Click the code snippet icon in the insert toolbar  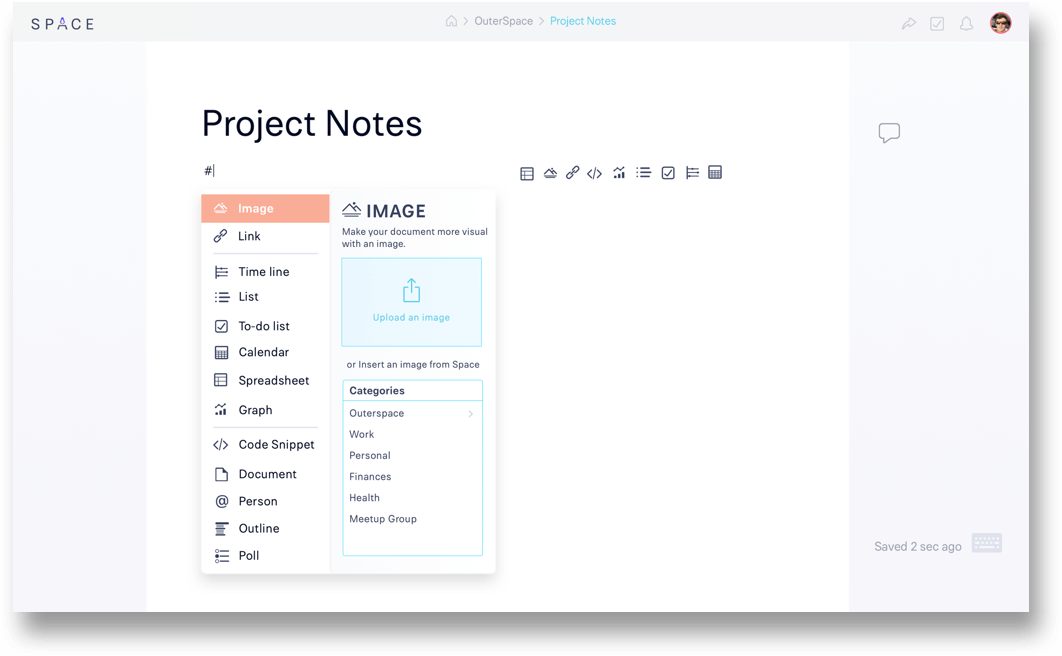(x=594, y=173)
